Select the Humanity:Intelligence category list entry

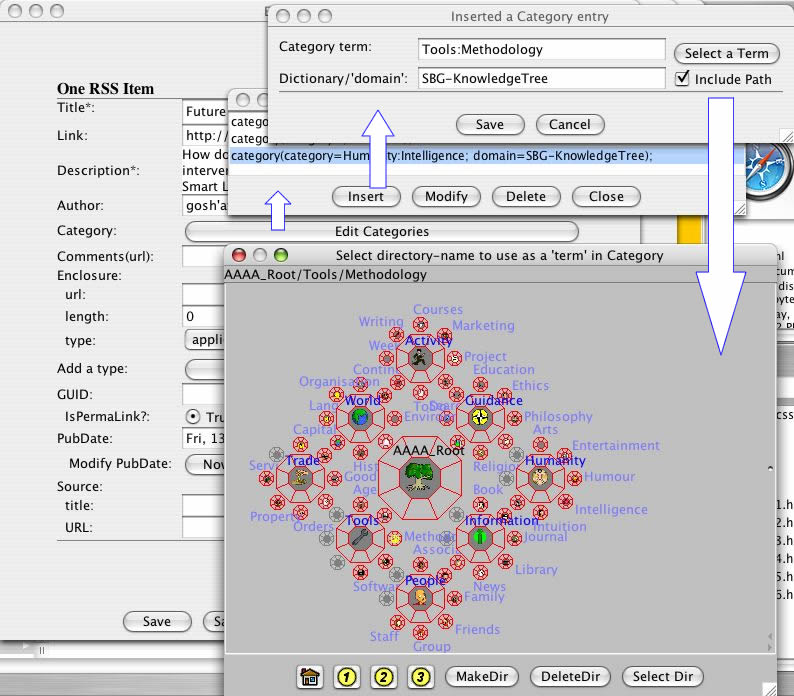point(441,156)
